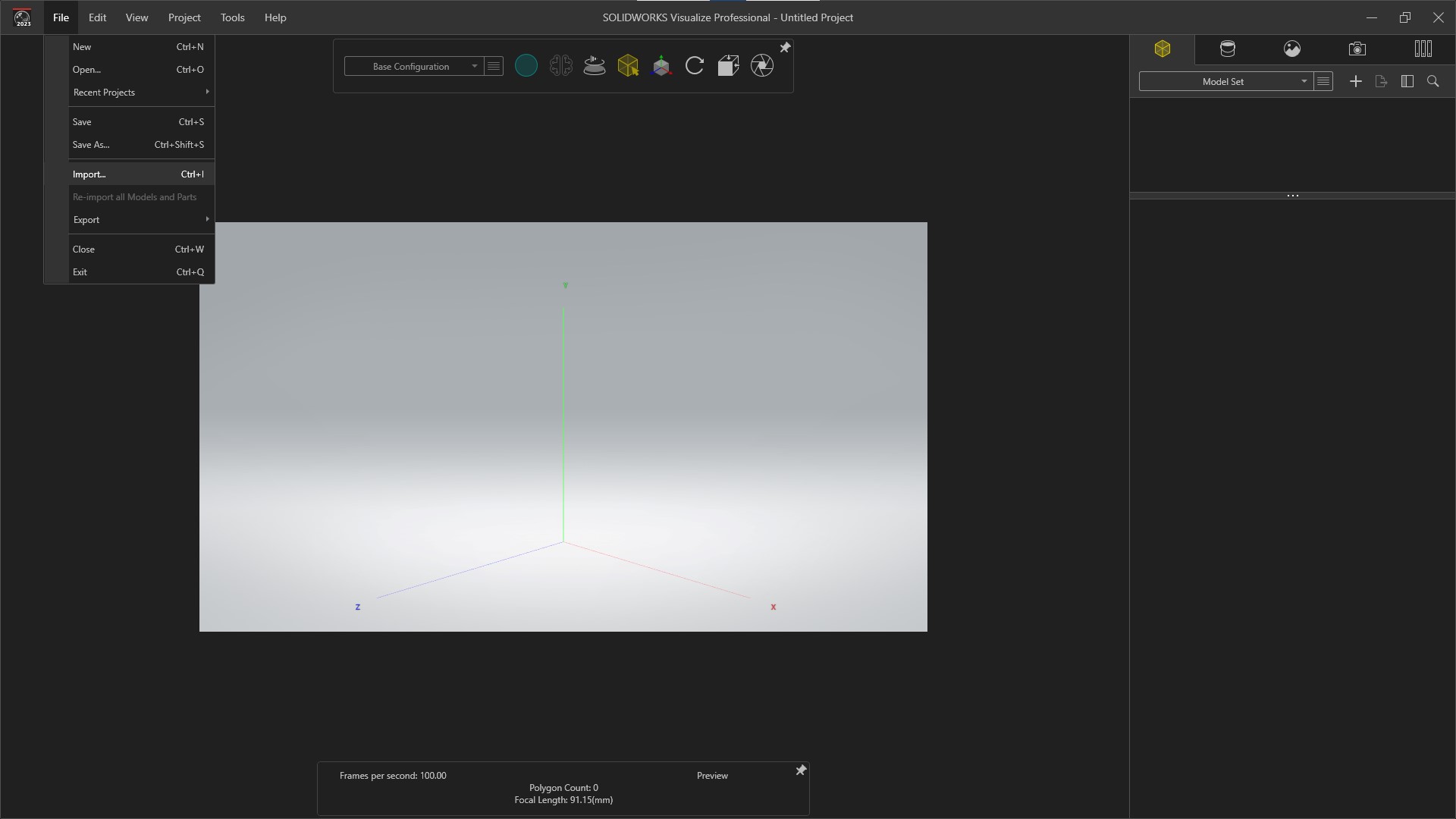Open the Appearances paint-bucket palette
1456x819 pixels.
tap(1228, 49)
